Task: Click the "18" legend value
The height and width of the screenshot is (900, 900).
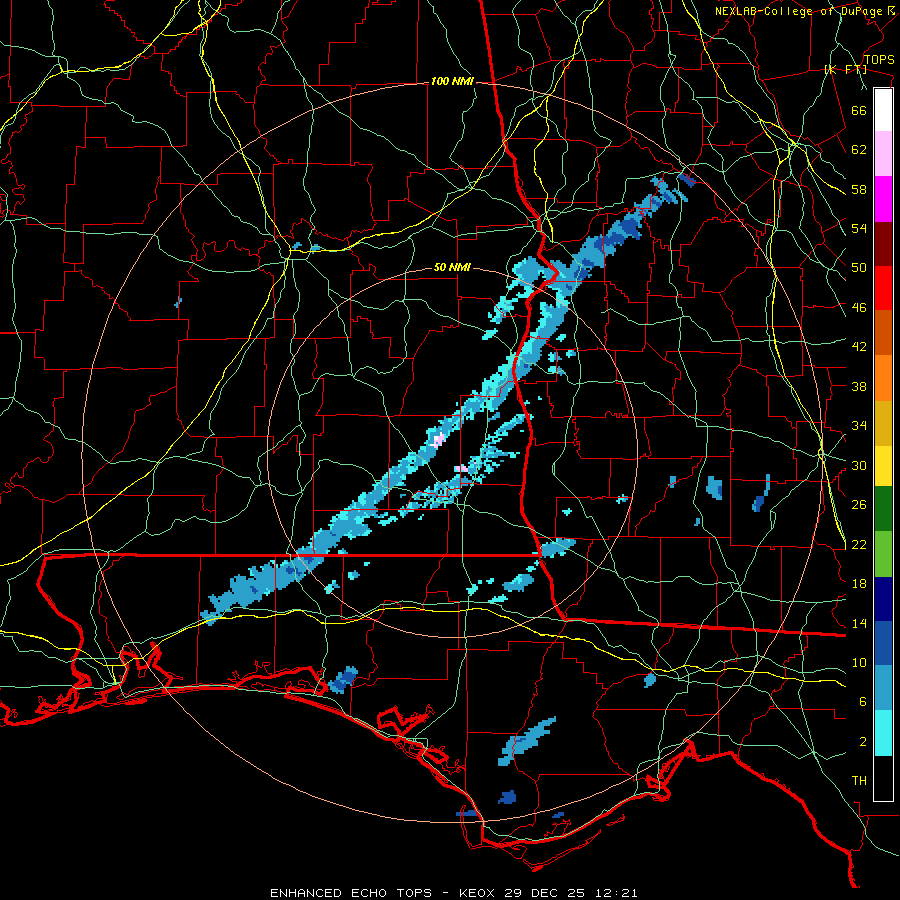Action: [859, 584]
